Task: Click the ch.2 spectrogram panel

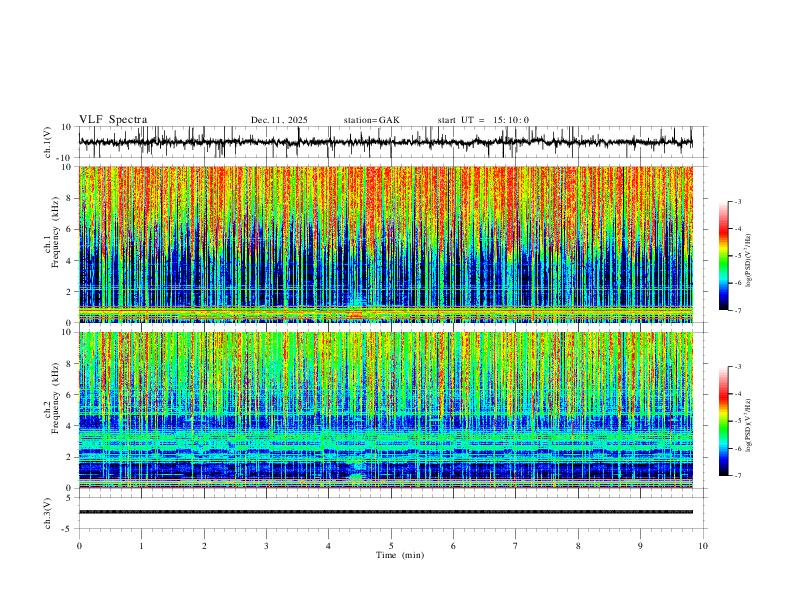Action: [x=386, y=410]
